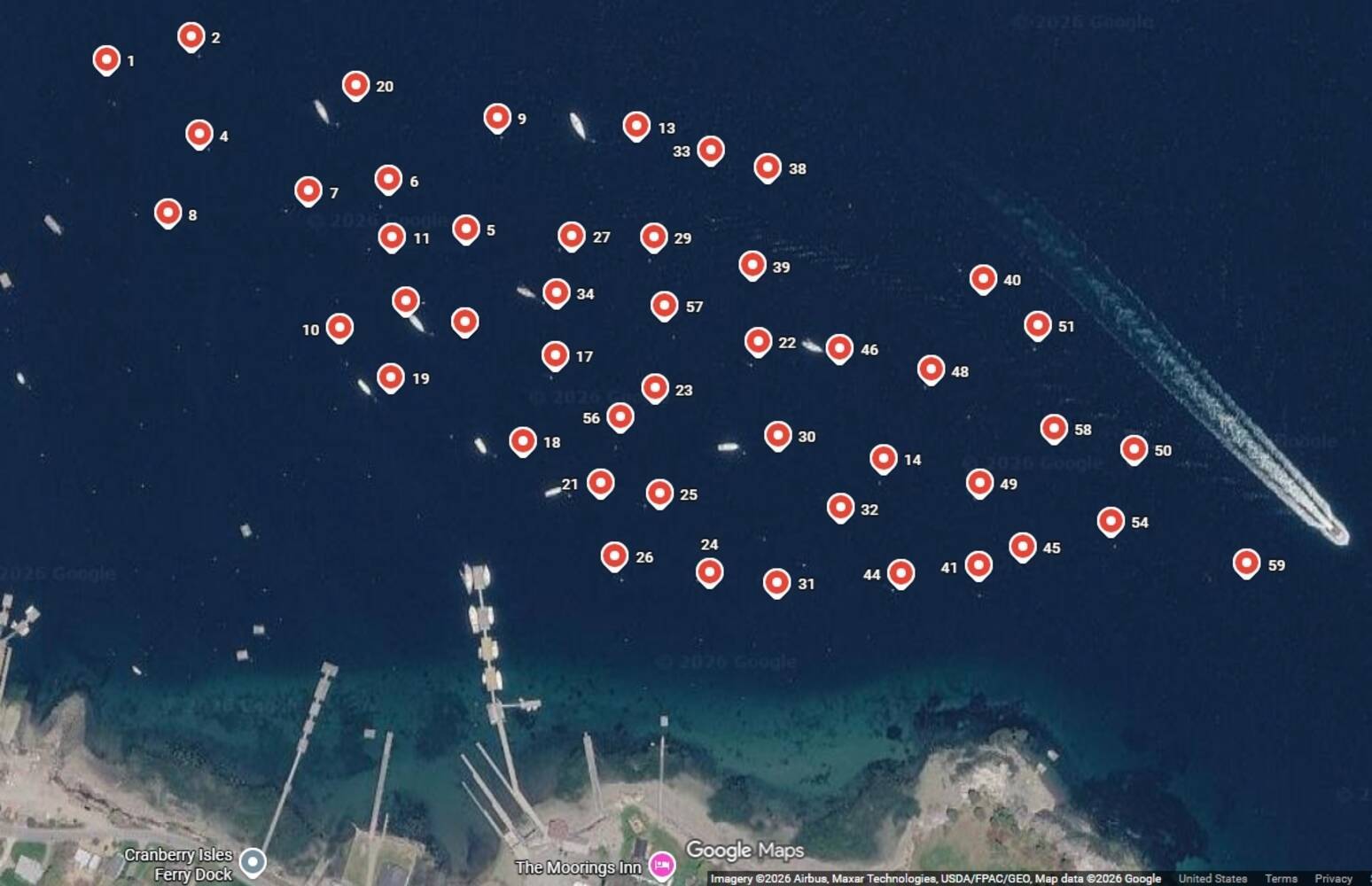Screen dimensions: 1372x886
Task: Select the marker labeled 20
Action: [x=355, y=86]
